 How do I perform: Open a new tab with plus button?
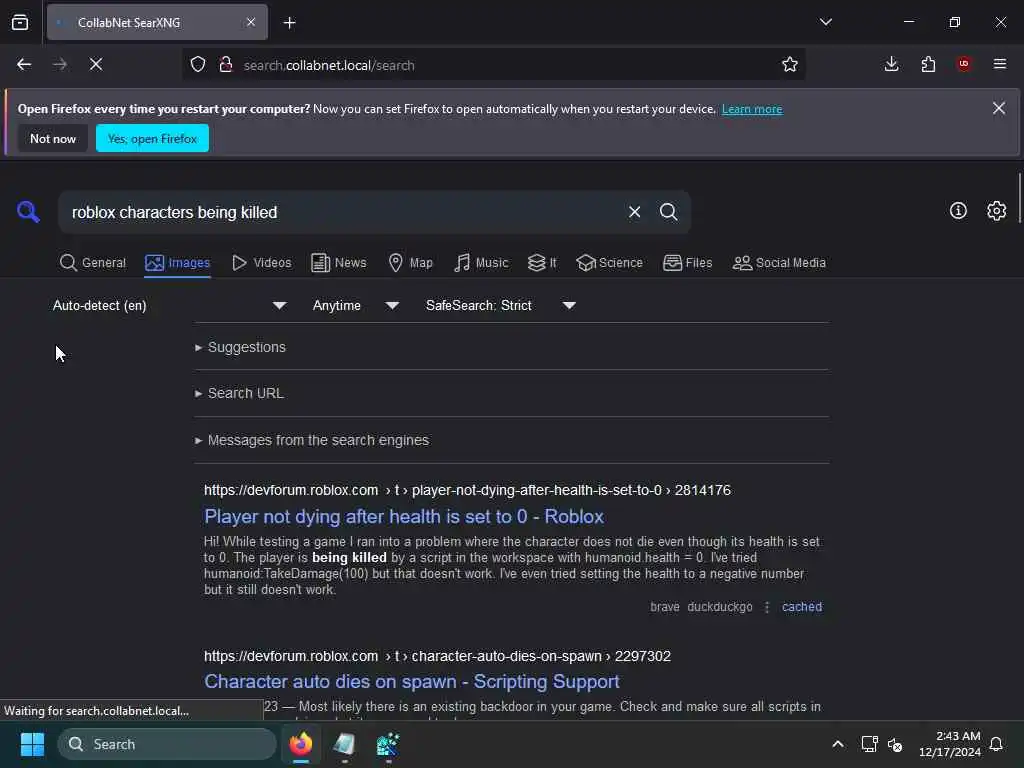(x=289, y=23)
